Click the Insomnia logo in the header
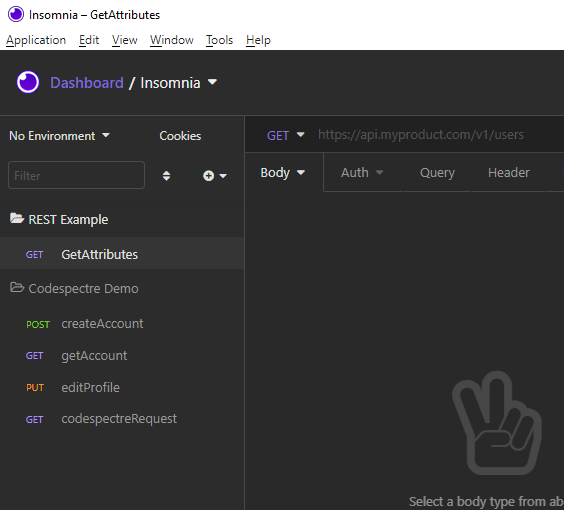564x510 pixels. 28,82
